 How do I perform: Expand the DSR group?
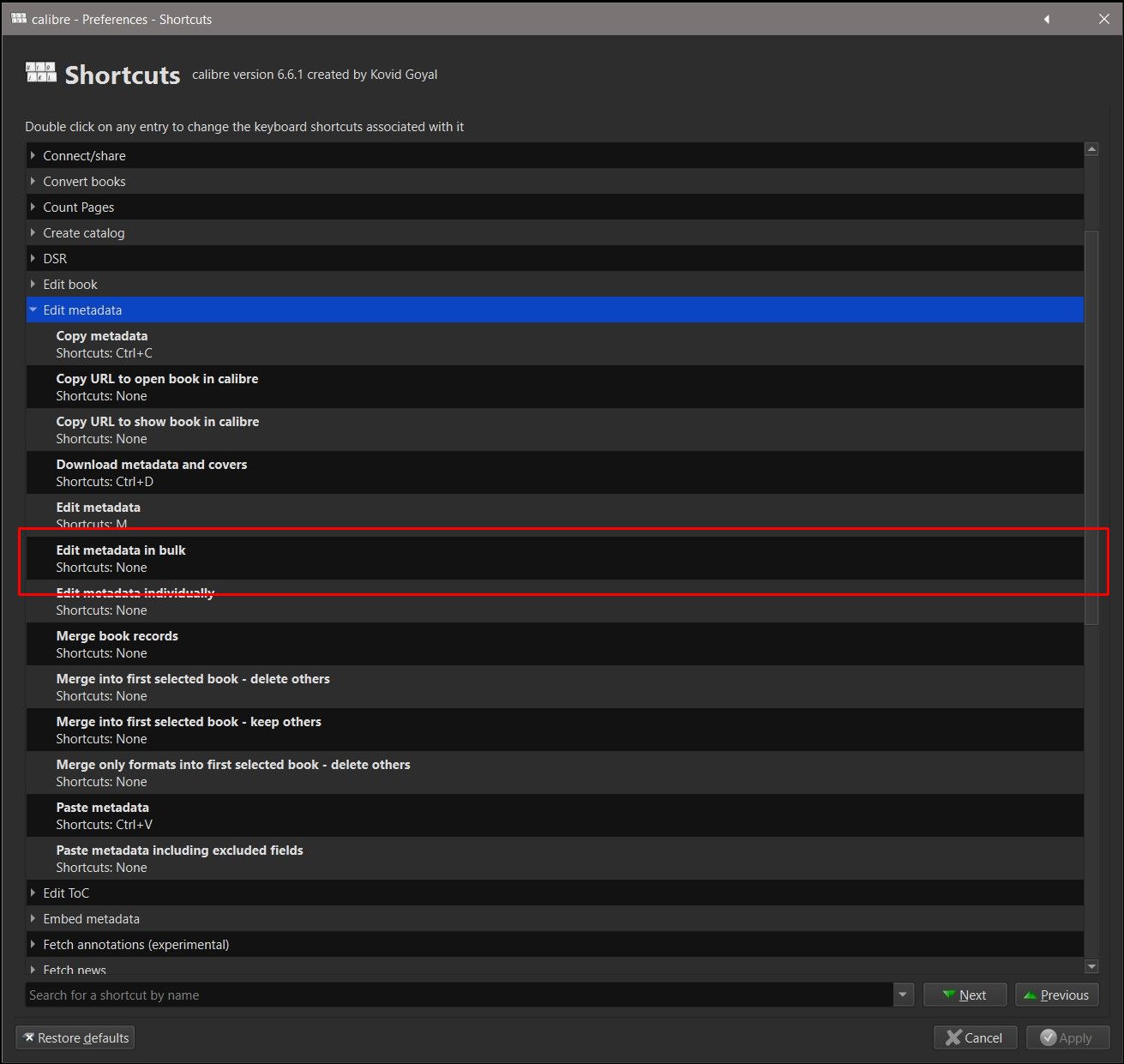tap(33, 258)
